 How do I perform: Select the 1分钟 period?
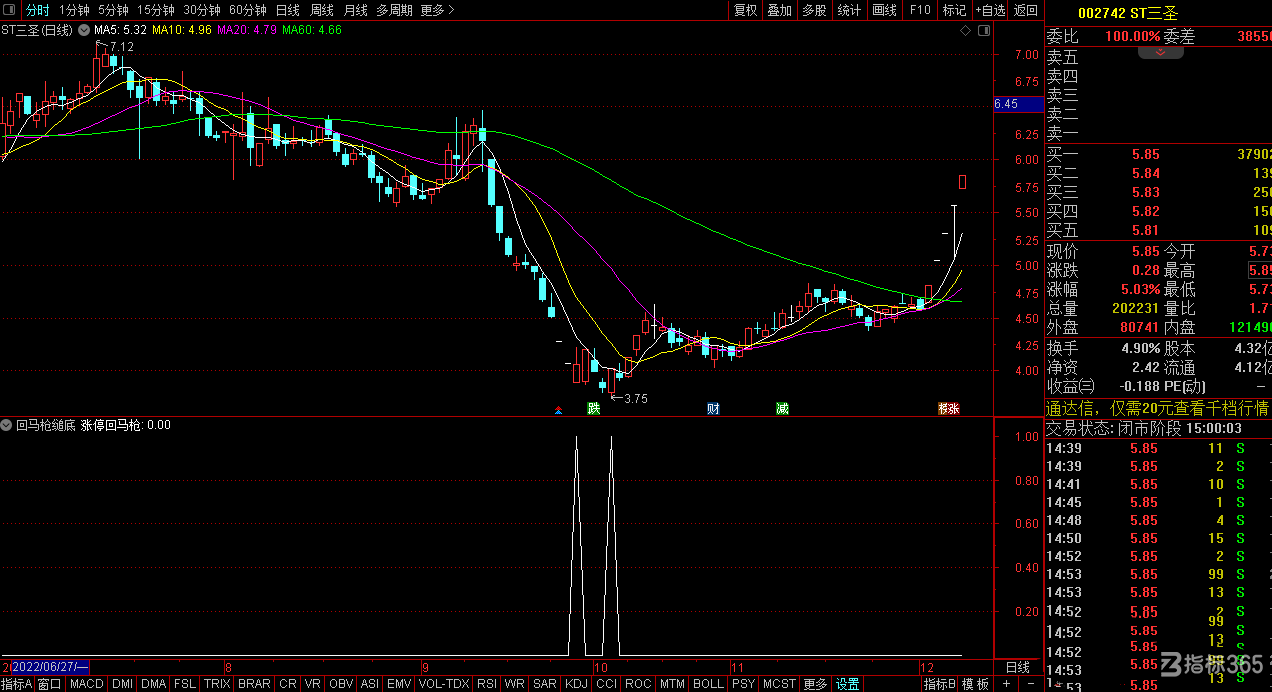pyautogui.click(x=74, y=10)
